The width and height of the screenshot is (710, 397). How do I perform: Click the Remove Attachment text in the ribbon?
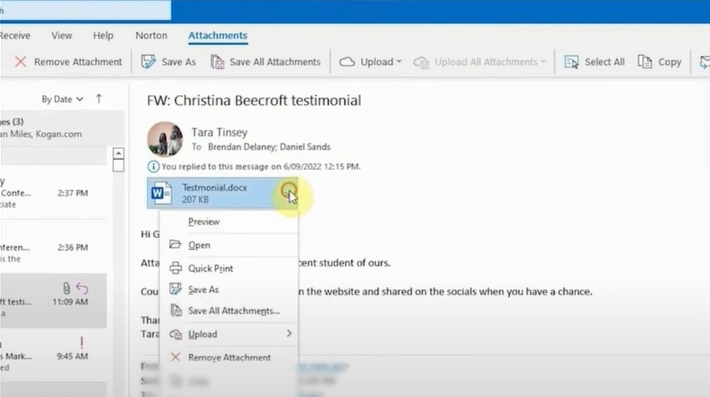tap(78, 62)
